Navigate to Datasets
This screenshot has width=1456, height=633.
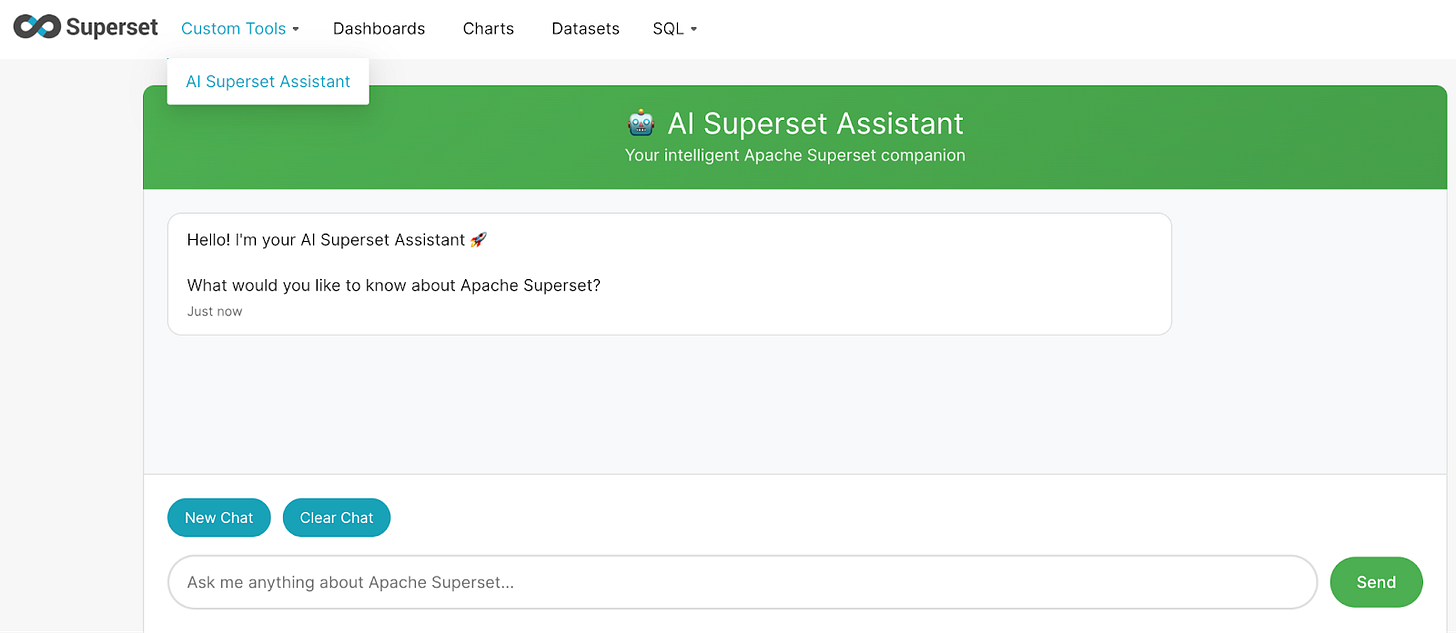[x=585, y=29]
